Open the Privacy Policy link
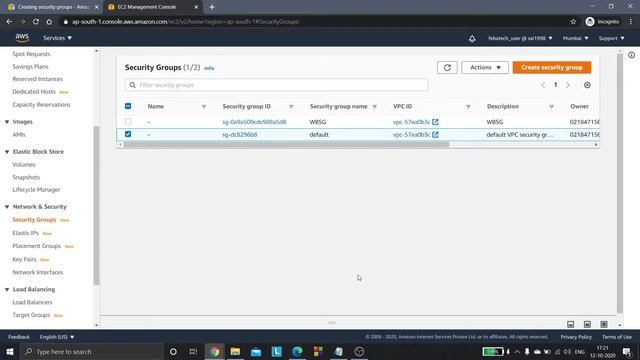Screen dimensions: 640x360 coord(576,337)
